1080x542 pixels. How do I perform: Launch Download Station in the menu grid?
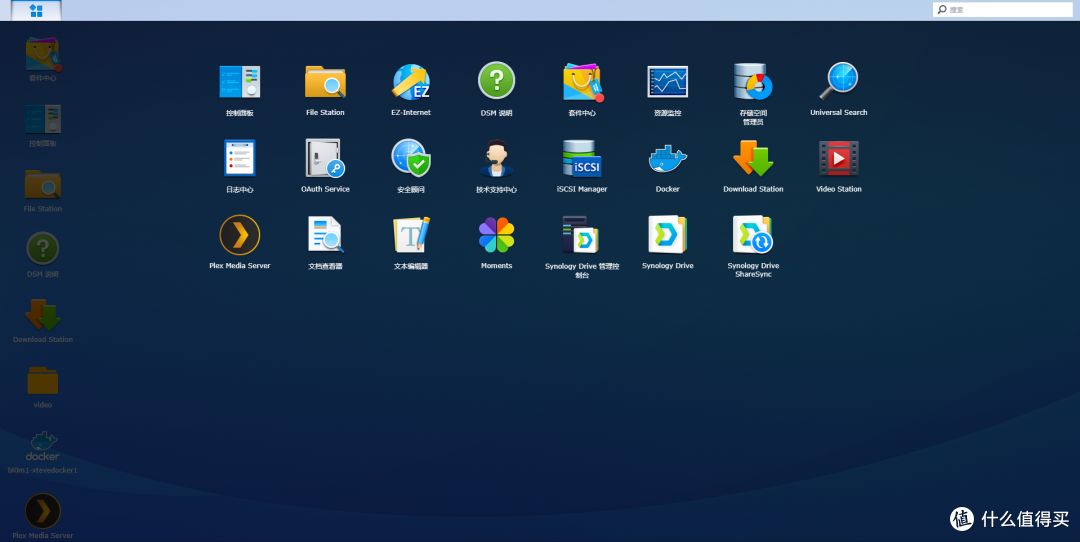click(x=753, y=158)
